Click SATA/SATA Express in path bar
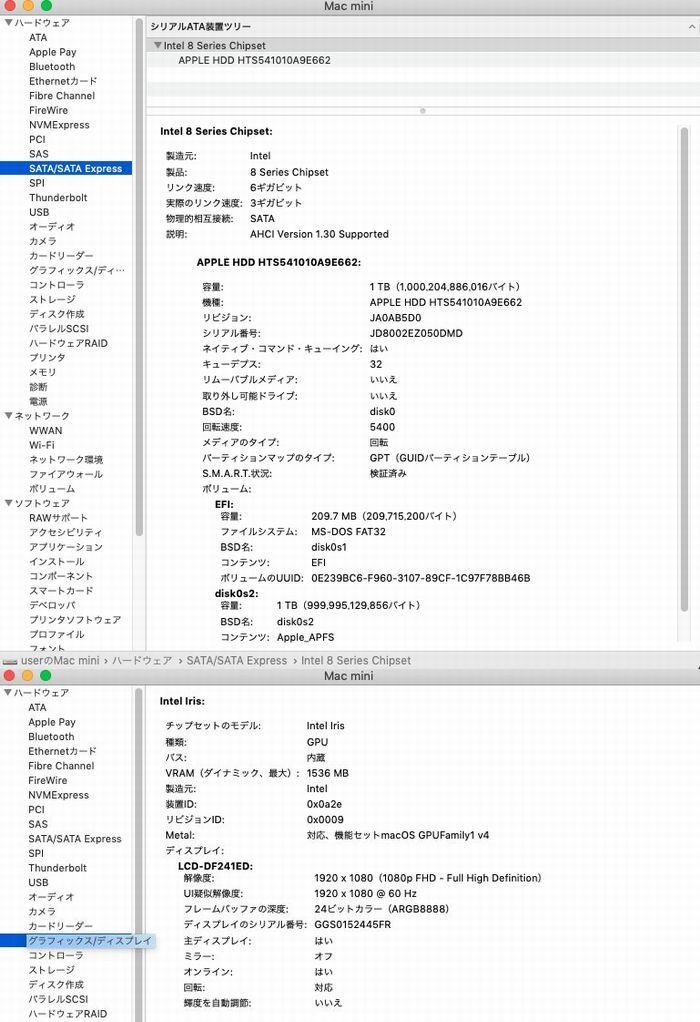The image size is (700, 1022). 237,660
